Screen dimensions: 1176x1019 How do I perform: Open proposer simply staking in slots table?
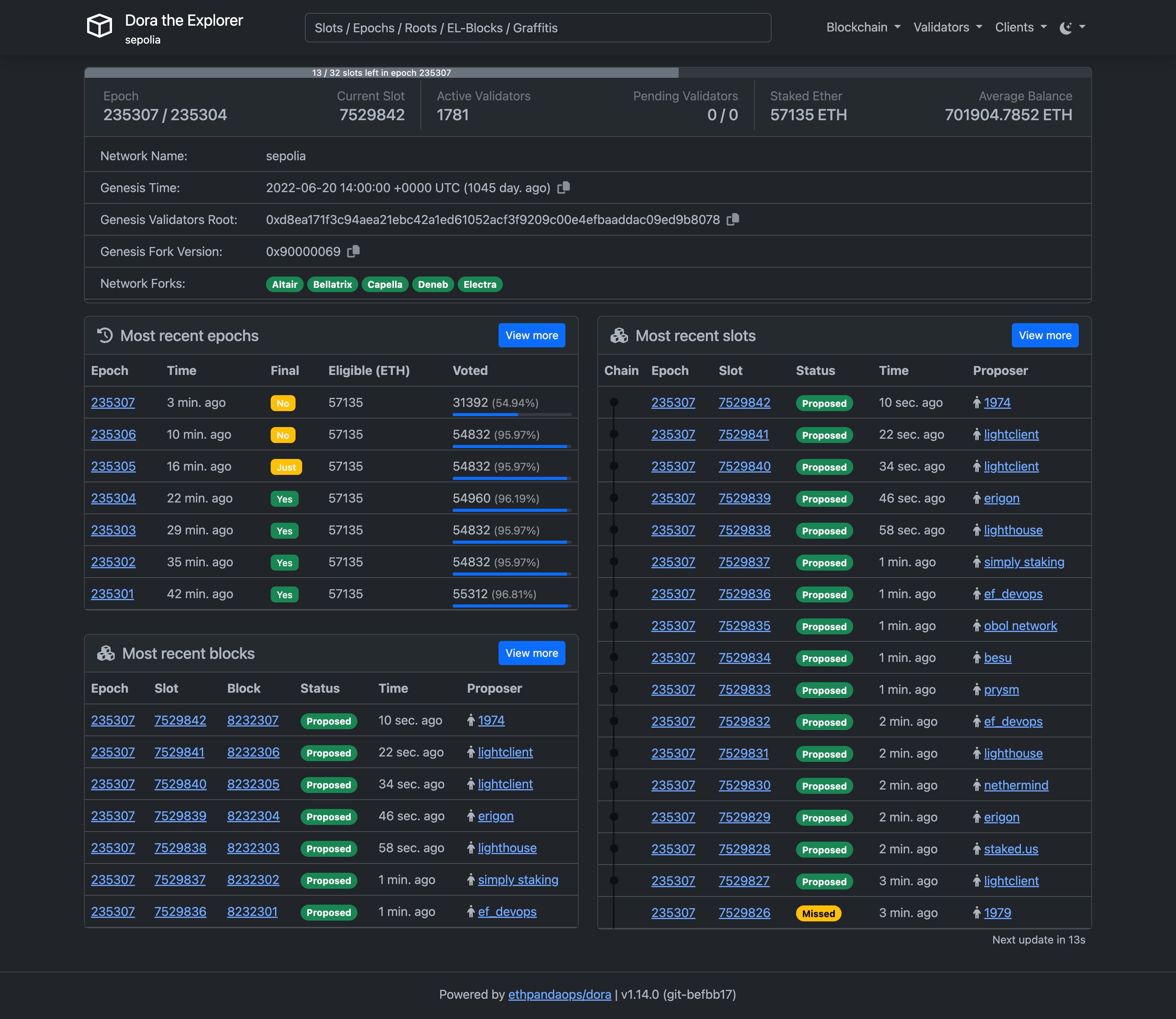[x=1024, y=562]
